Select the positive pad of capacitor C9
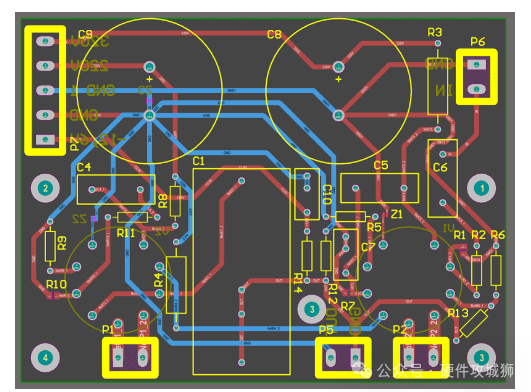Viewport: 531px width, 392px height. coord(149,67)
